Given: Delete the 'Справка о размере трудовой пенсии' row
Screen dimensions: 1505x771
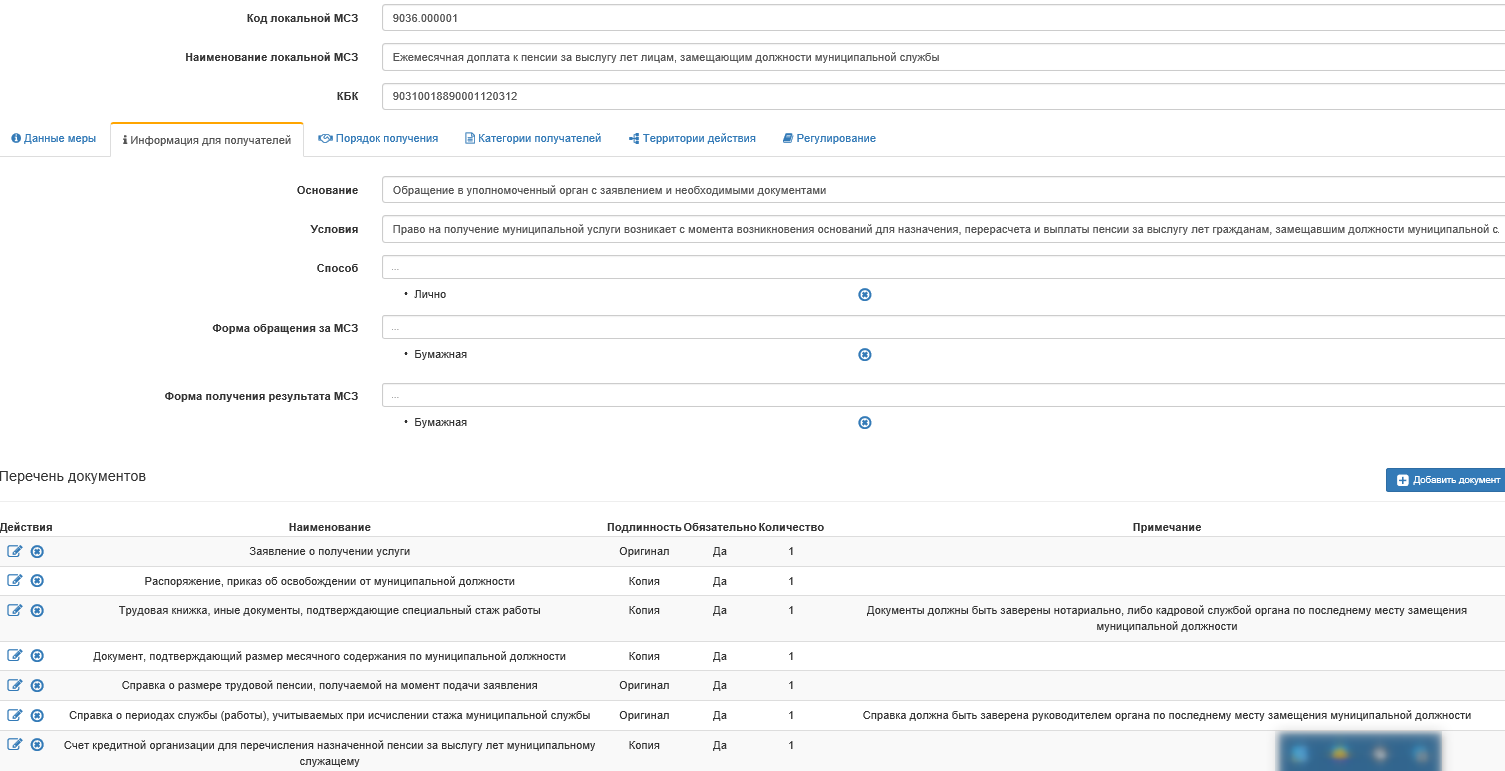Looking at the screenshot, I should [x=37, y=685].
